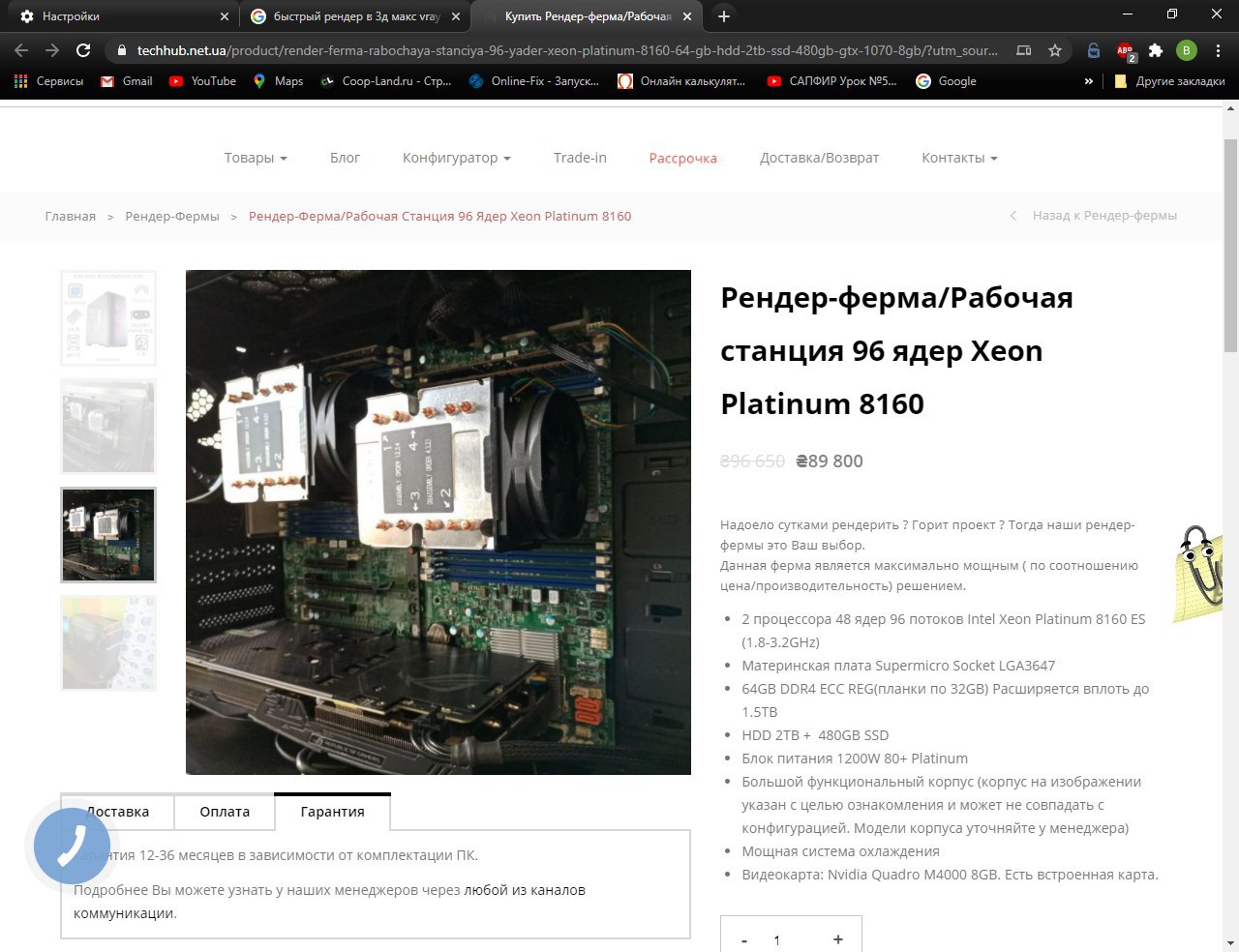Open the САПФИР Урок №5 bookmark
The width and height of the screenshot is (1239, 952).
coord(831,81)
